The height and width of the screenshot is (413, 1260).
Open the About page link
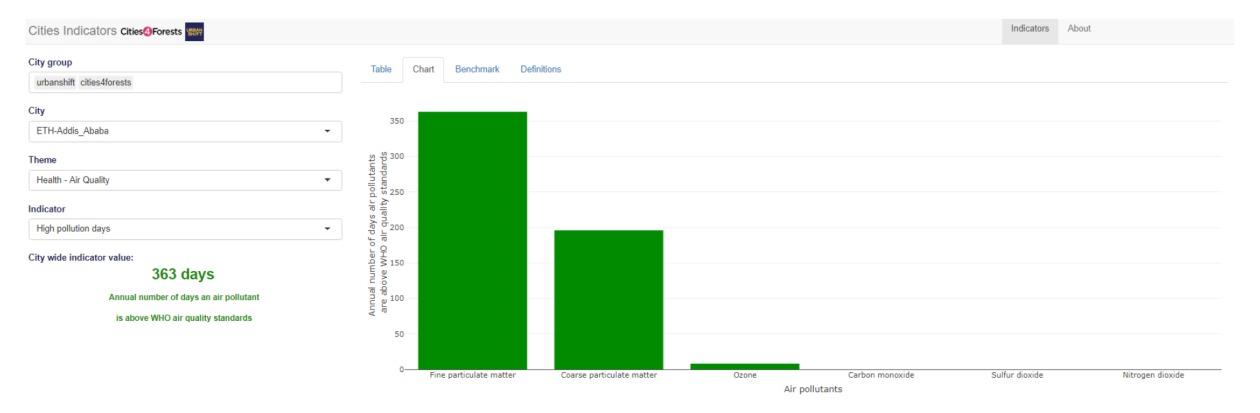pos(1079,29)
